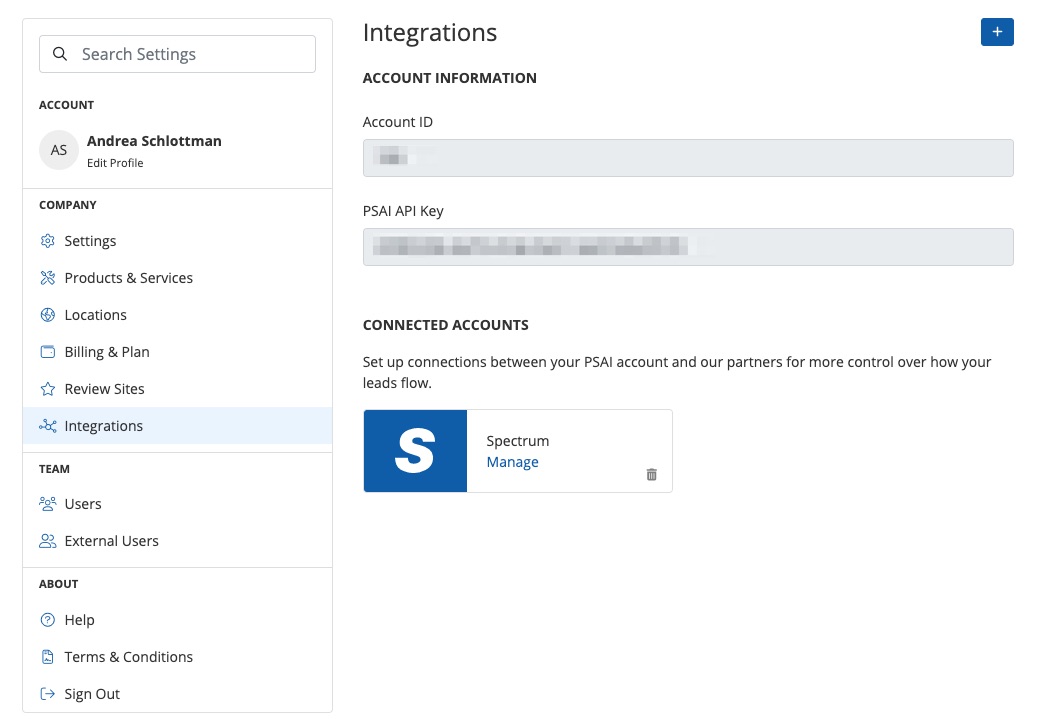Click Manage link for Spectrum

tap(512, 462)
